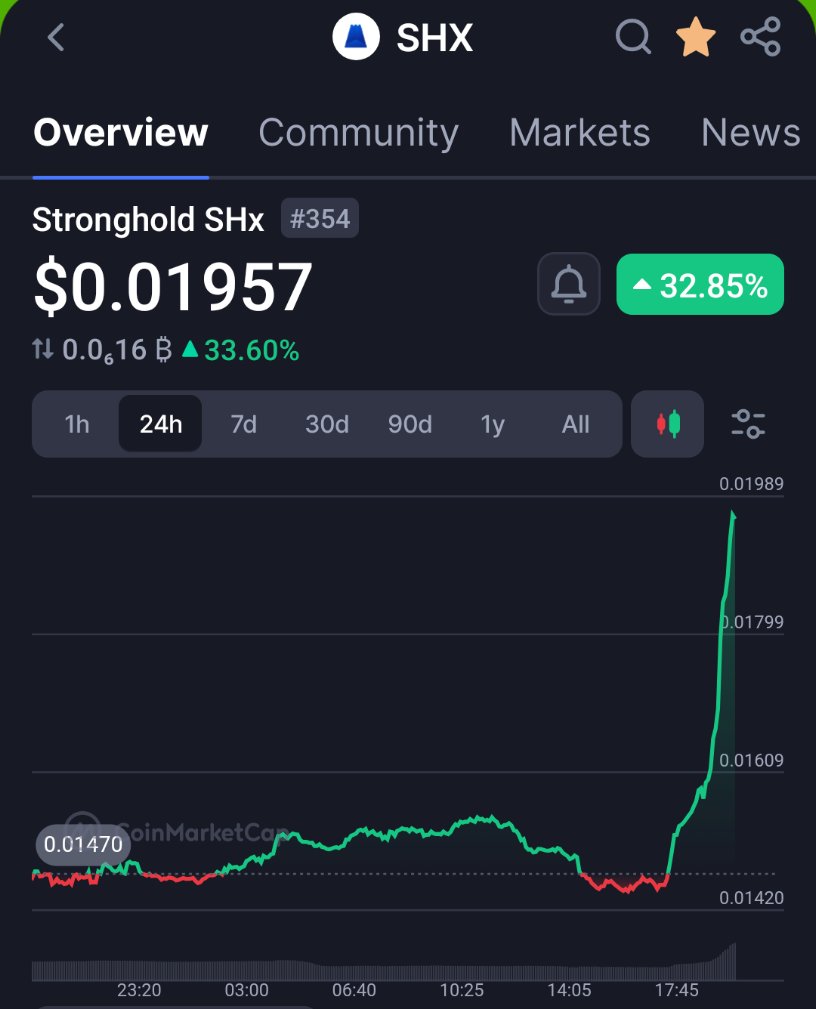
Task: Select the 1h chart range
Action: pos(77,424)
